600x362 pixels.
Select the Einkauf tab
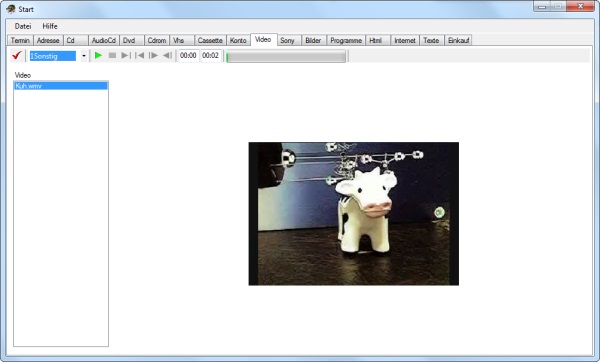(458, 40)
